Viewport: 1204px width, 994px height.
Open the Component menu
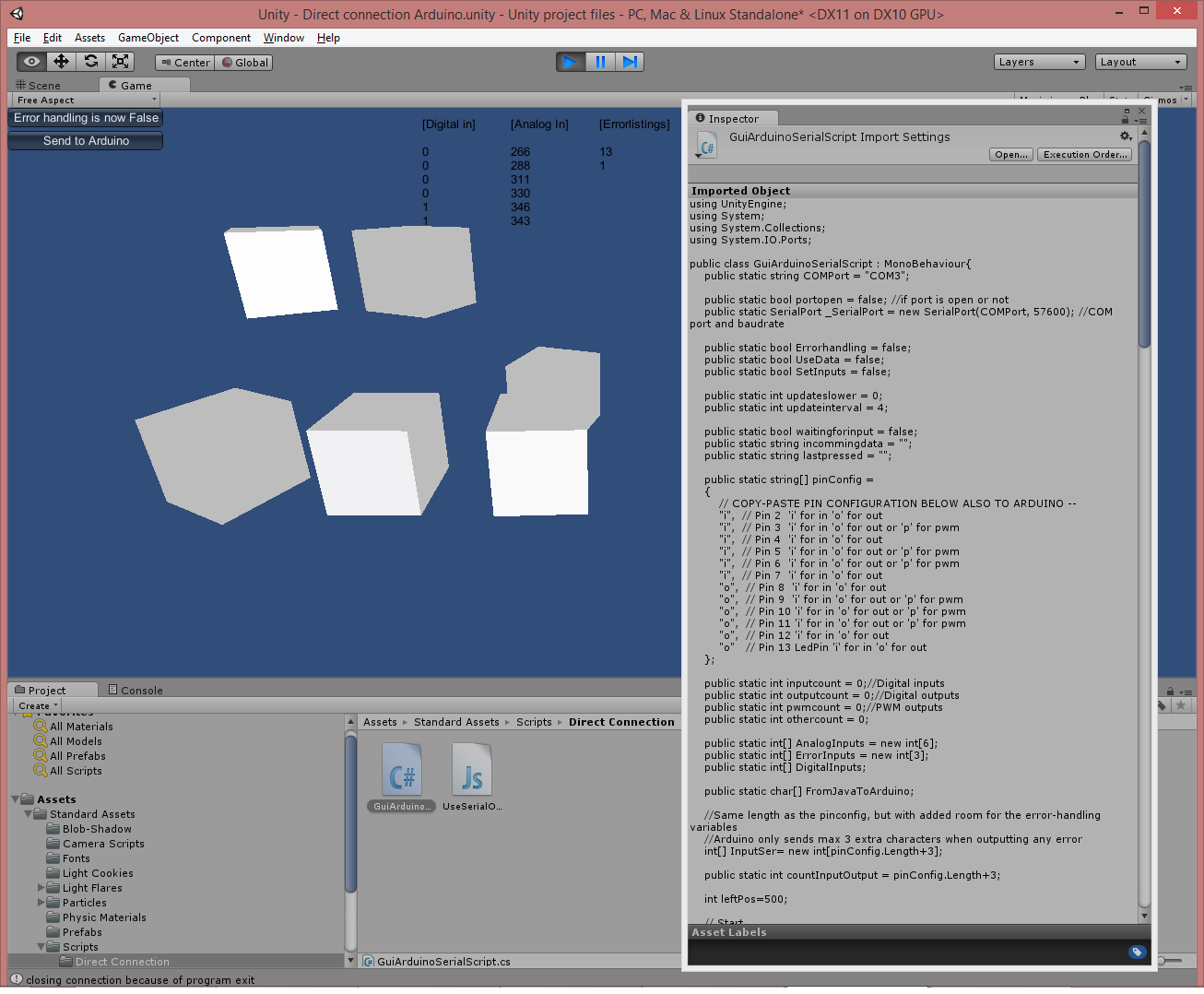[x=221, y=38]
